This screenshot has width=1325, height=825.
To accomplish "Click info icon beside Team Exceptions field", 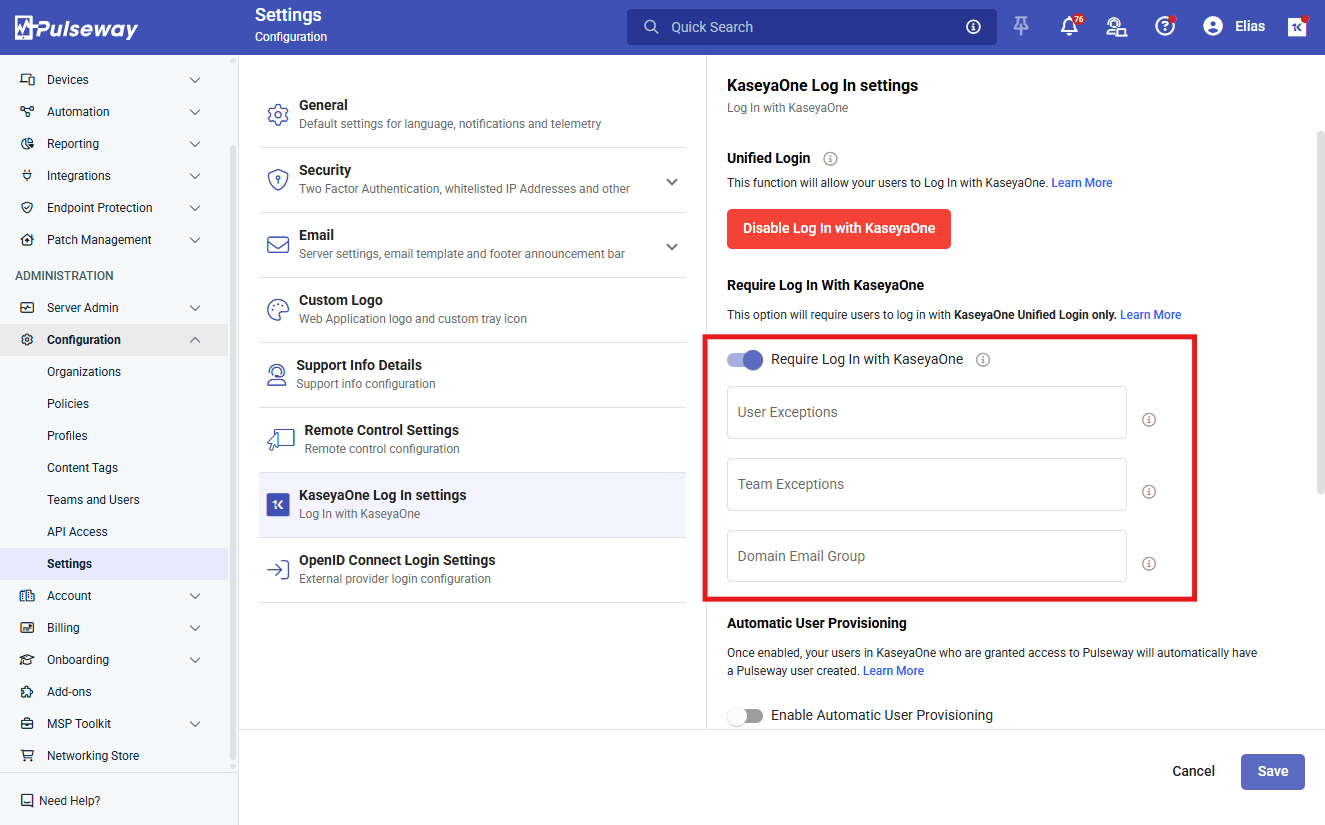I will [1149, 492].
